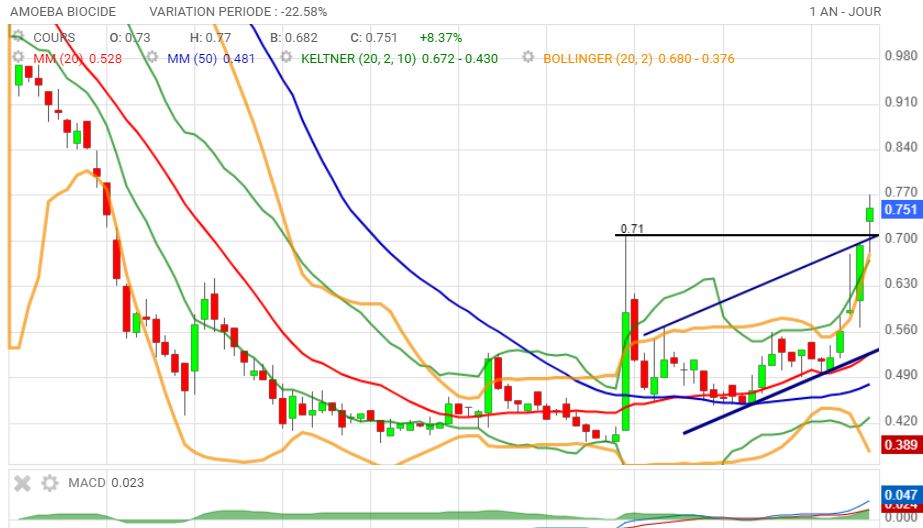Click the blue 0.047 MACD value tag

[901, 494]
